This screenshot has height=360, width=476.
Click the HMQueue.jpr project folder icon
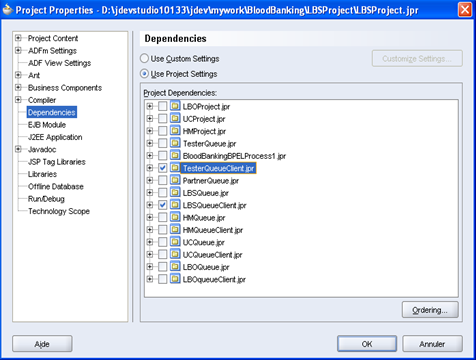[x=175, y=217]
